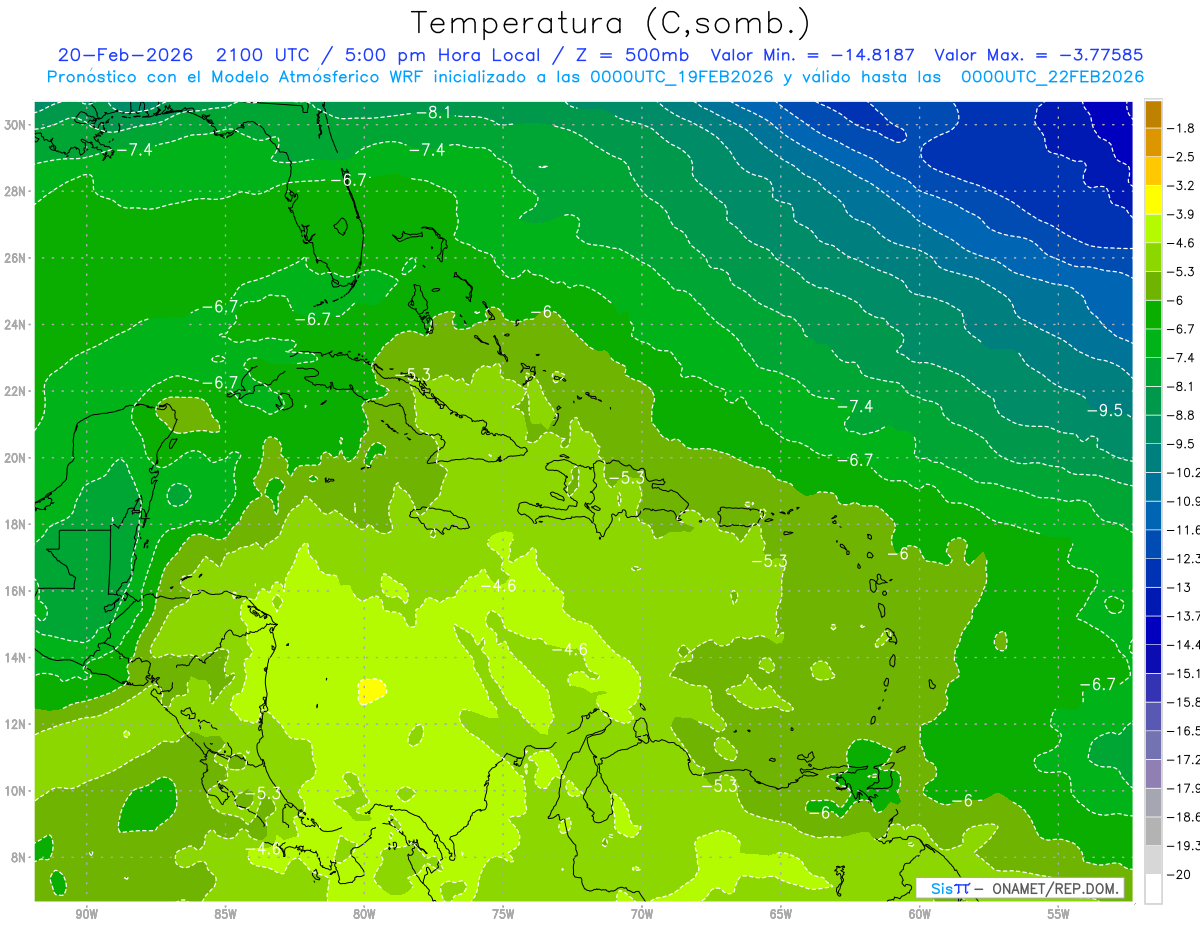Click the bright yellow color bar swatch above -3.9
The width and height of the screenshot is (1200, 927).
coord(1153,199)
